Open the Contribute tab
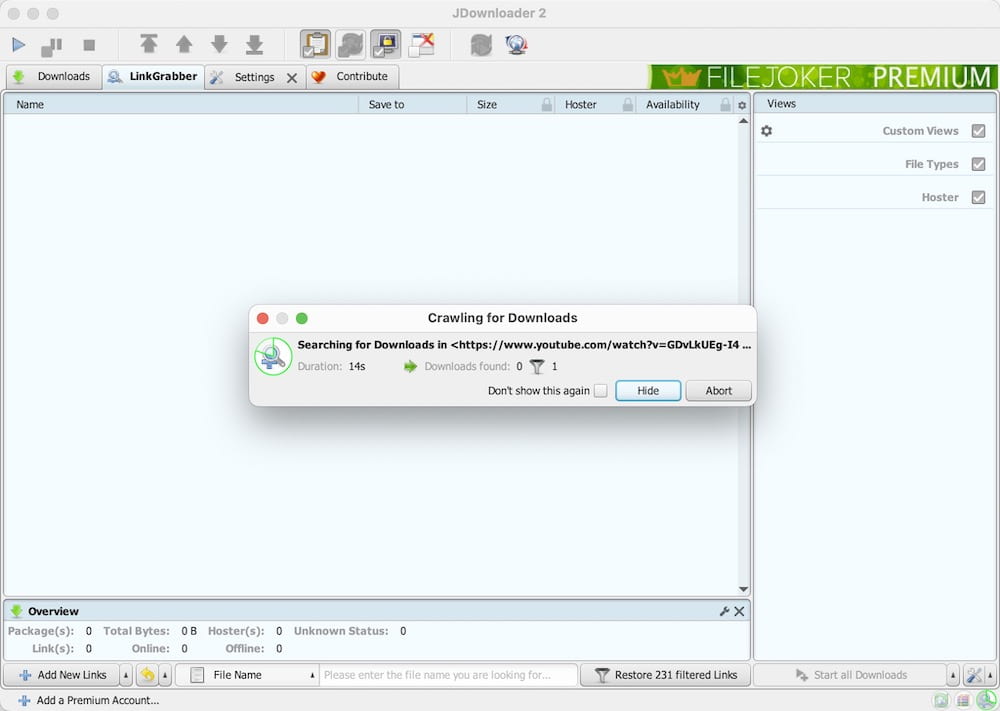Image resolution: width=1000 pixels, height=711 pixels. (x=352, y=77)
